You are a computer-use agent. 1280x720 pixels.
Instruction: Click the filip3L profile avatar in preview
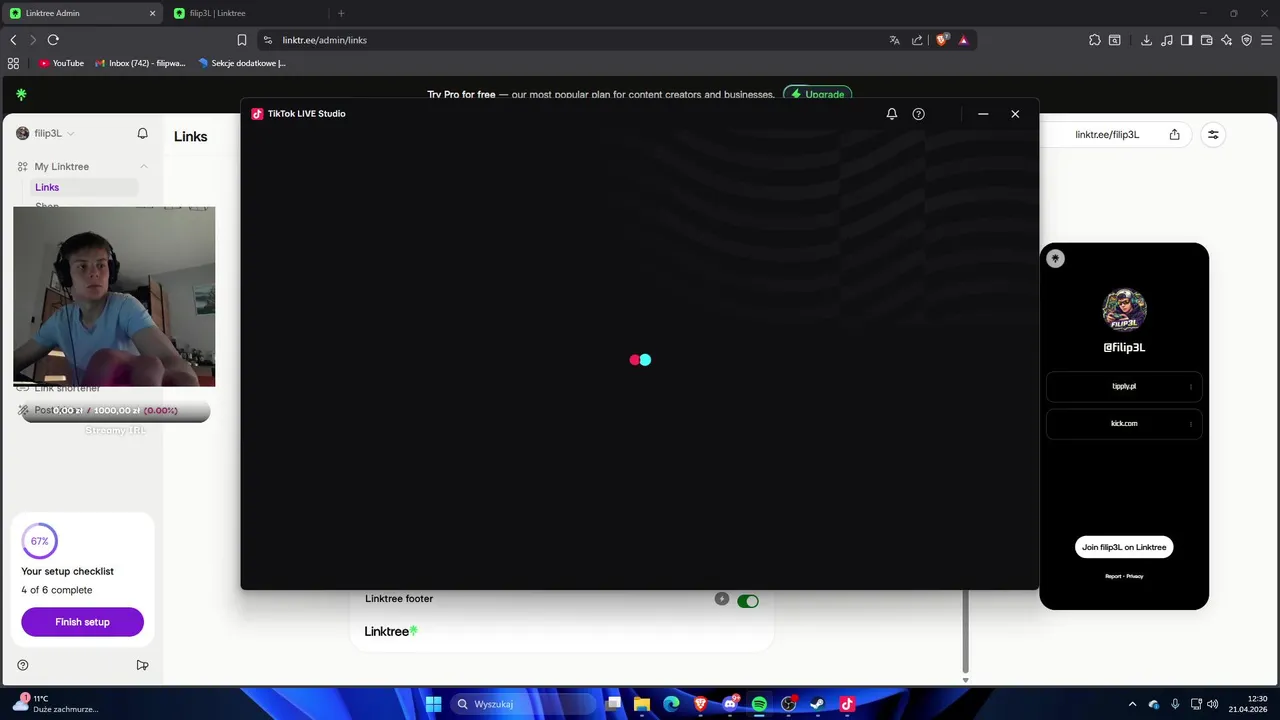tap(1124, 310)
